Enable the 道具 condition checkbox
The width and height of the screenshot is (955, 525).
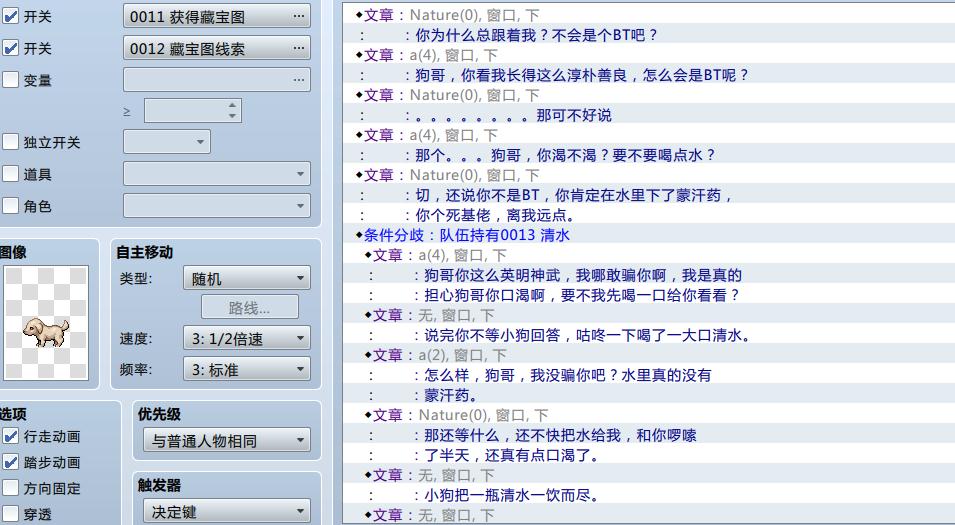click(10, 174)
